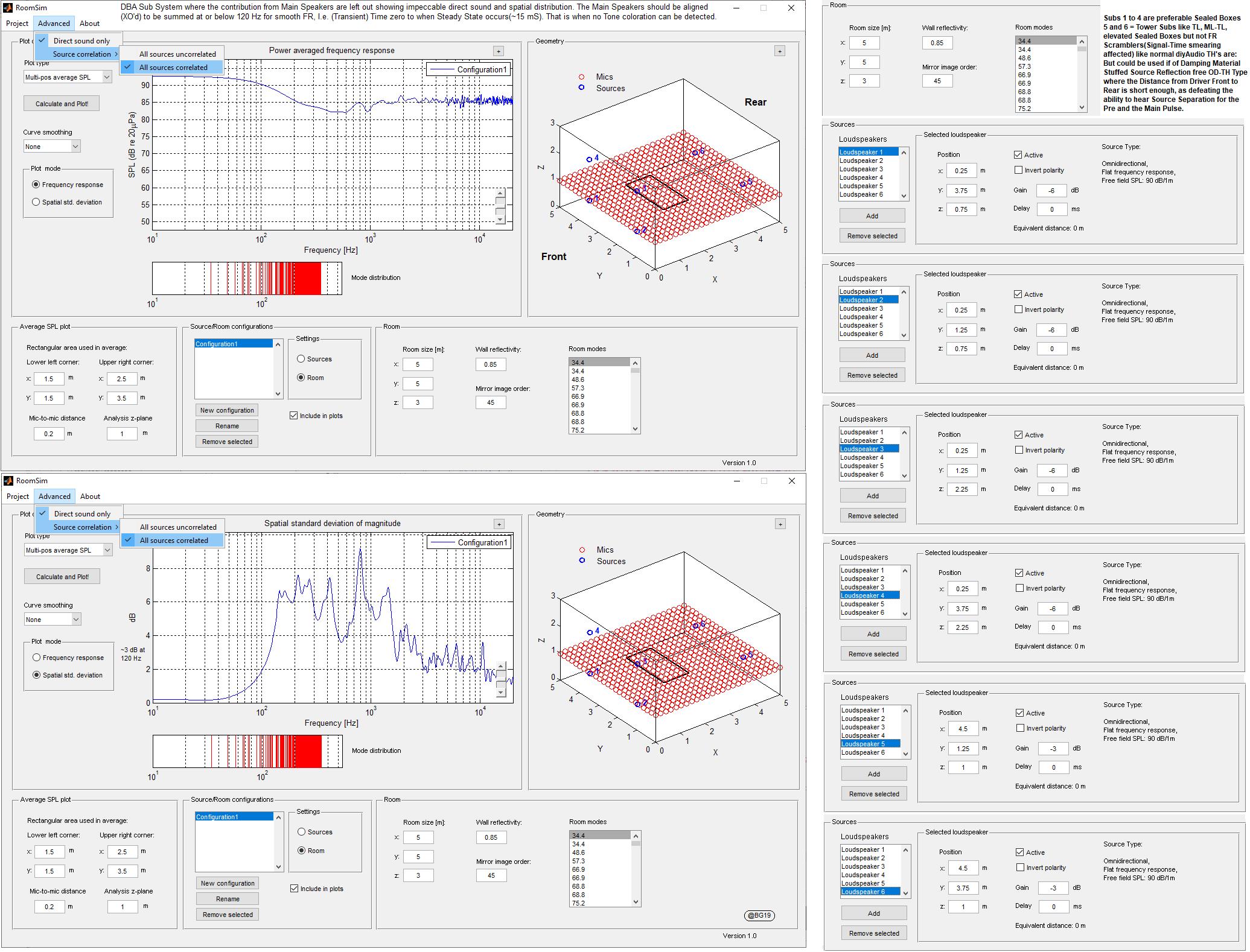This screenshot has width=1250, height=952.
Task: Click the plus button in the top window's Geometry panel
Action: pos(780,51)
